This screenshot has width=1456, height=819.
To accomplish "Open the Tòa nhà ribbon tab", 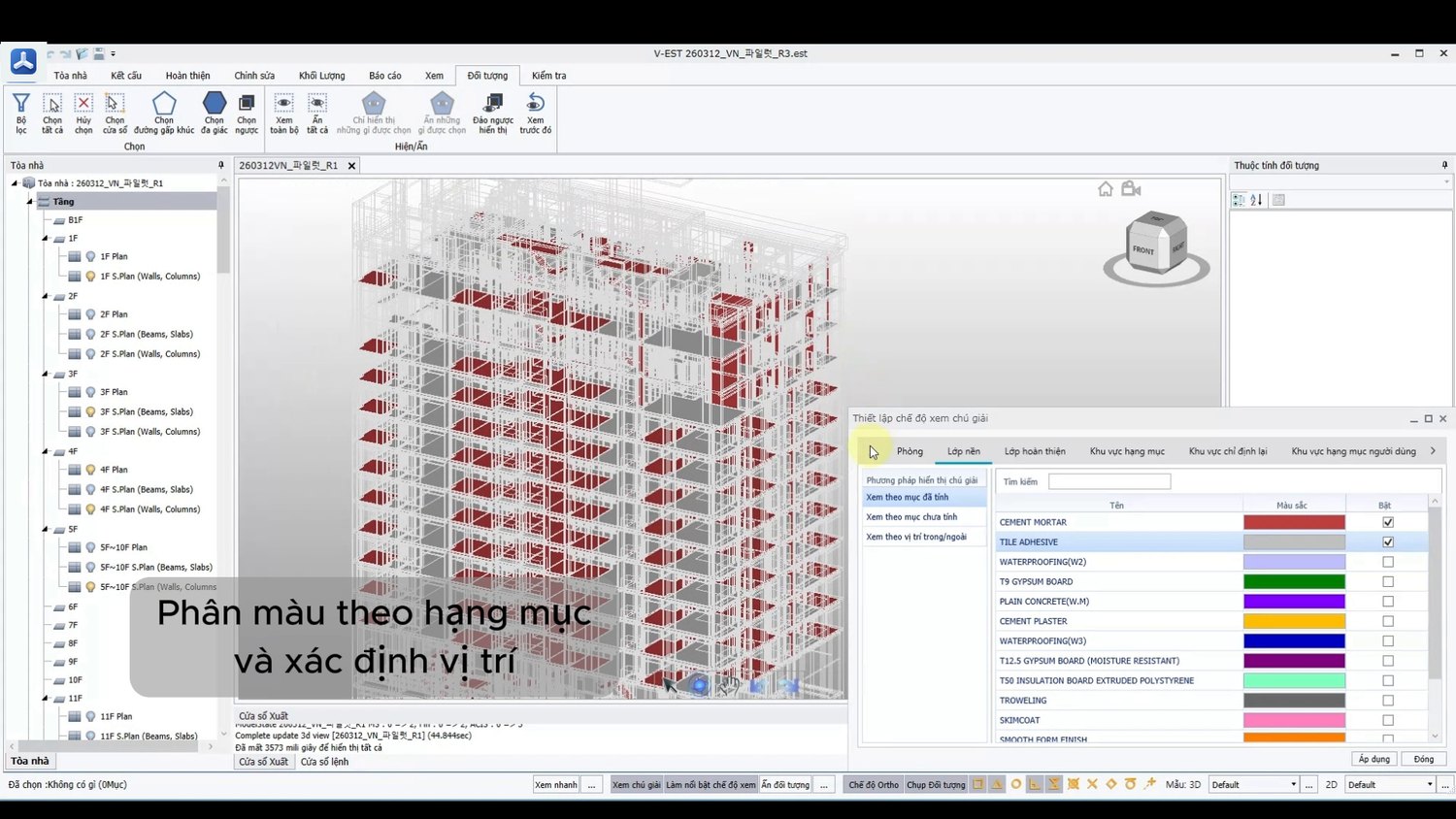I will pos(70,76).
